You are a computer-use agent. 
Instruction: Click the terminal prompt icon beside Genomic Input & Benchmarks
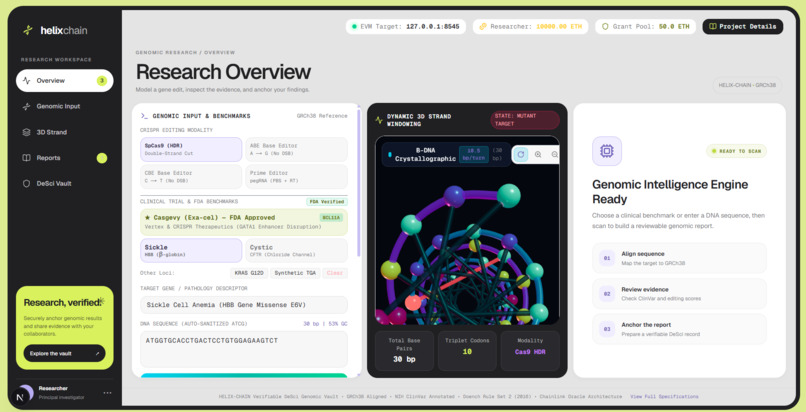pyautogui.click(x=144, y=116)
